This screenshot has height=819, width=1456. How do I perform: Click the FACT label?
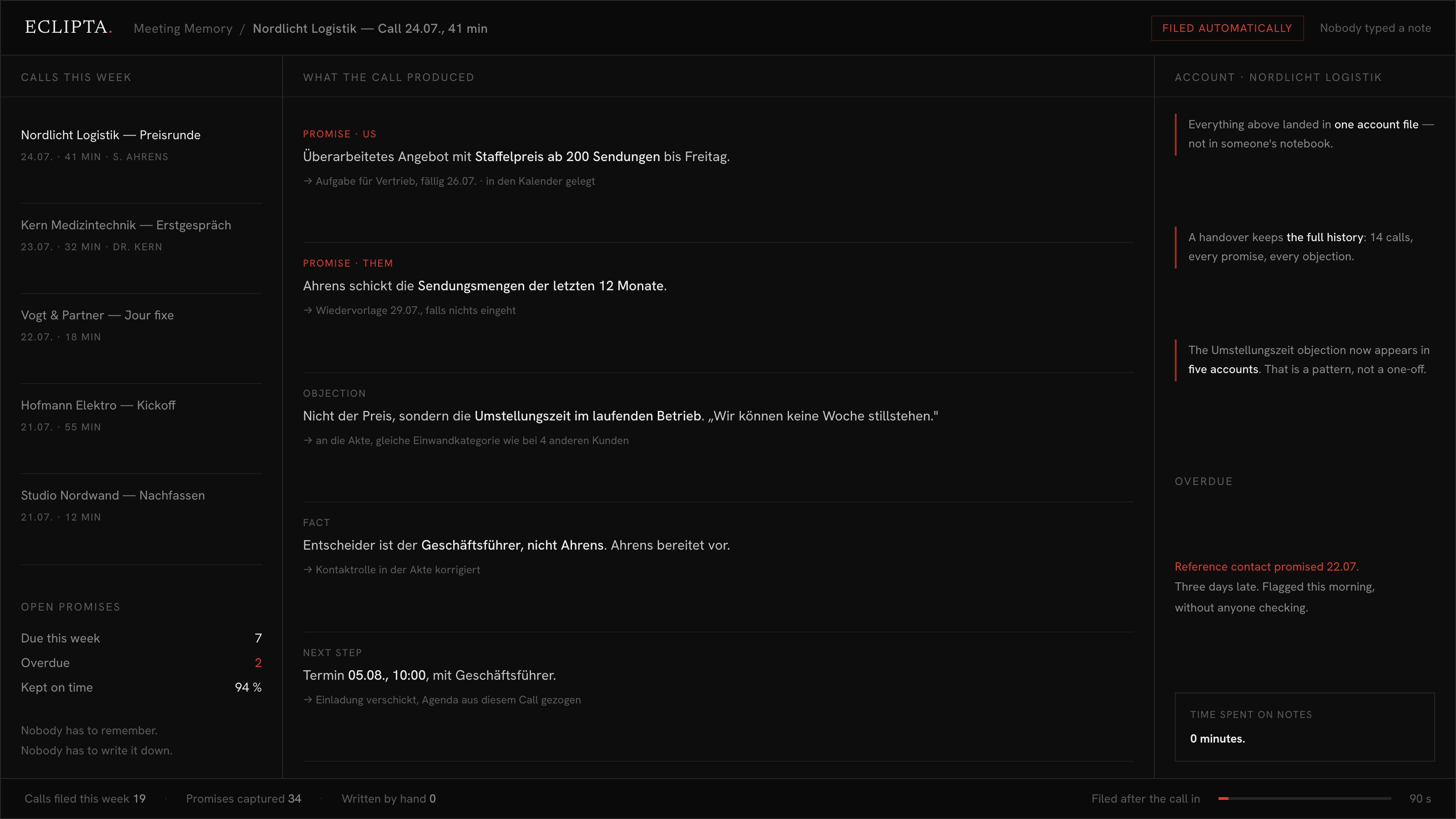click(x=316, y=523)
